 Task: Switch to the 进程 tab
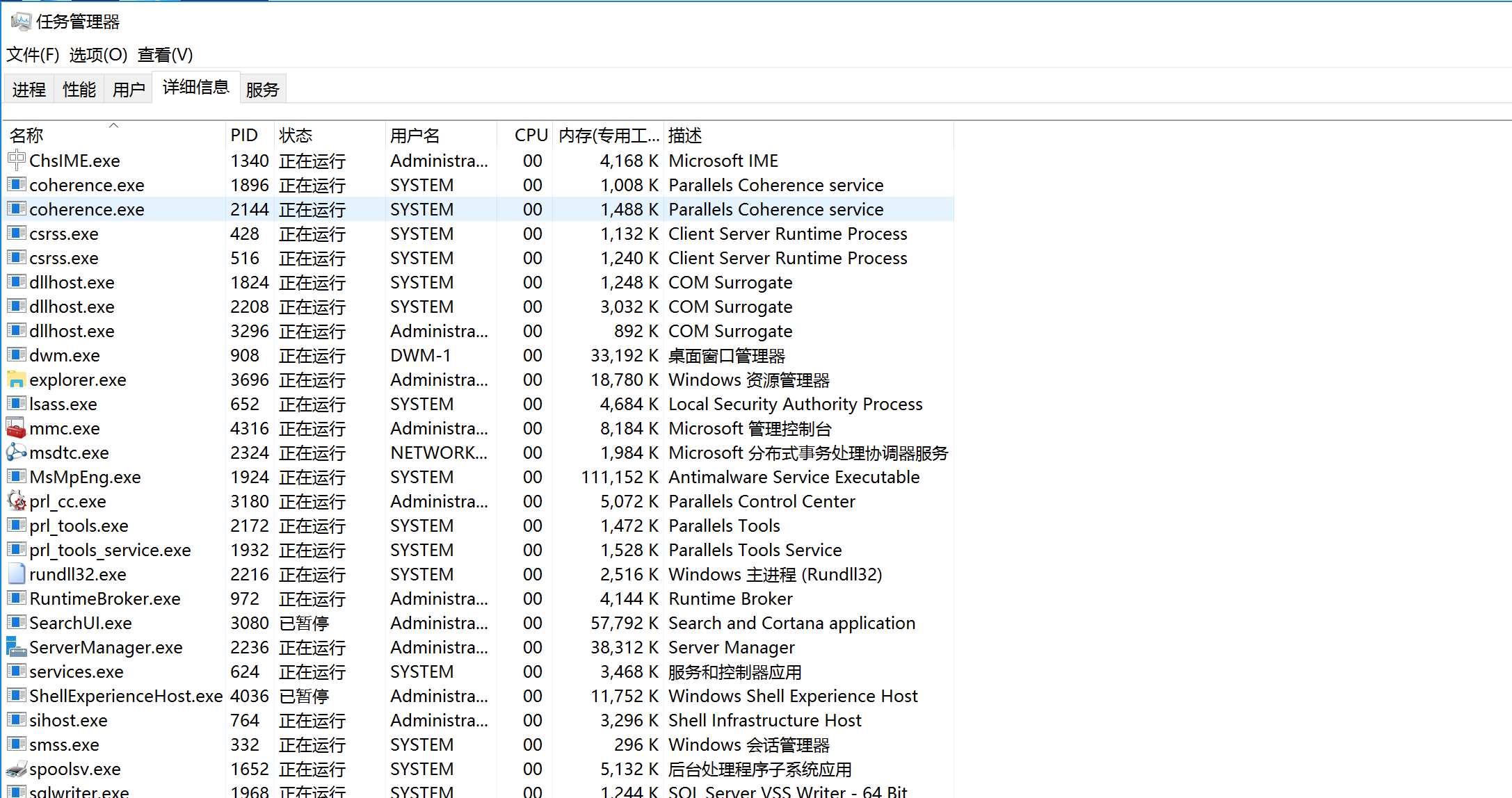(29, 90)
